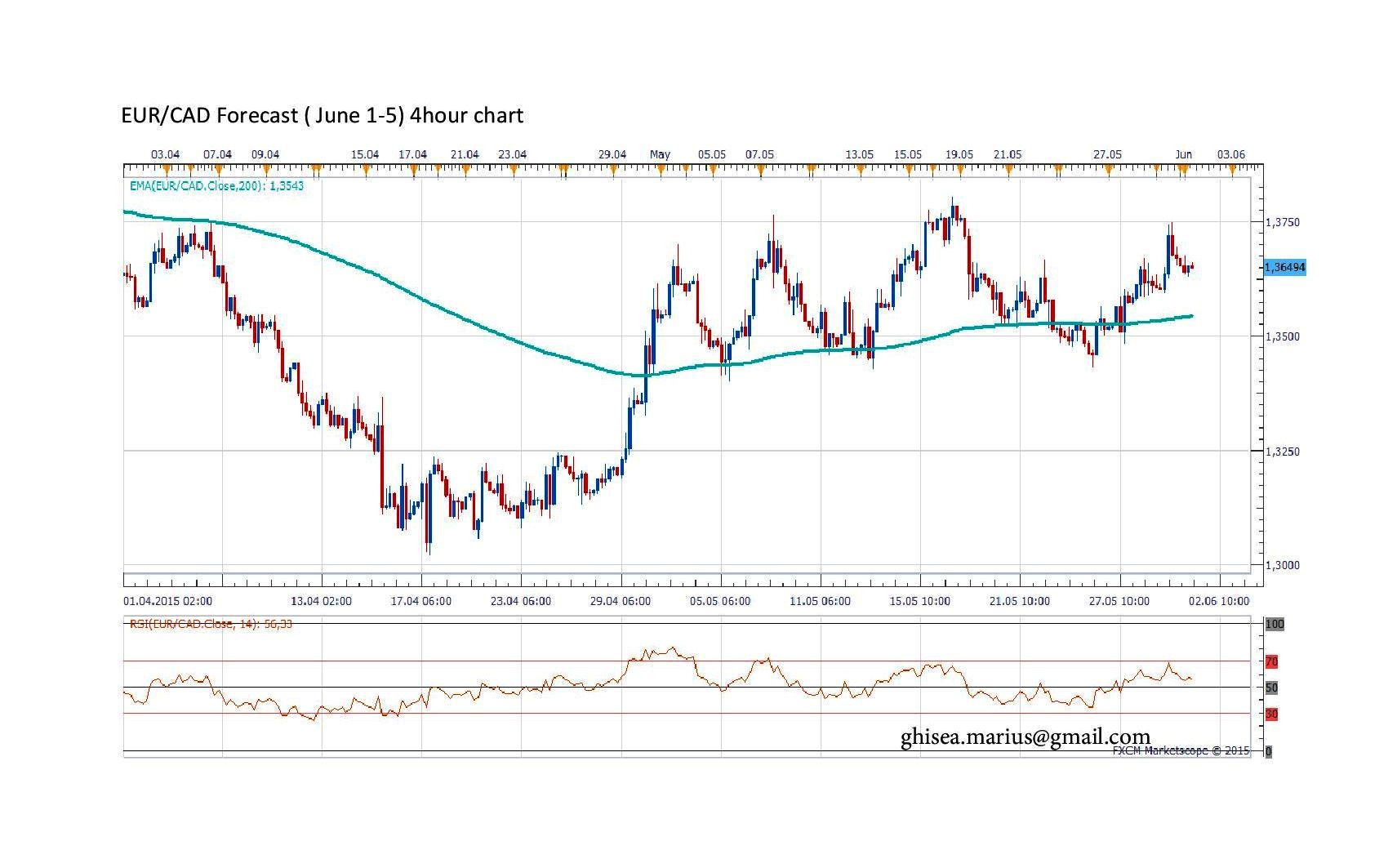Select the current price tag 1,36494

1284,267
